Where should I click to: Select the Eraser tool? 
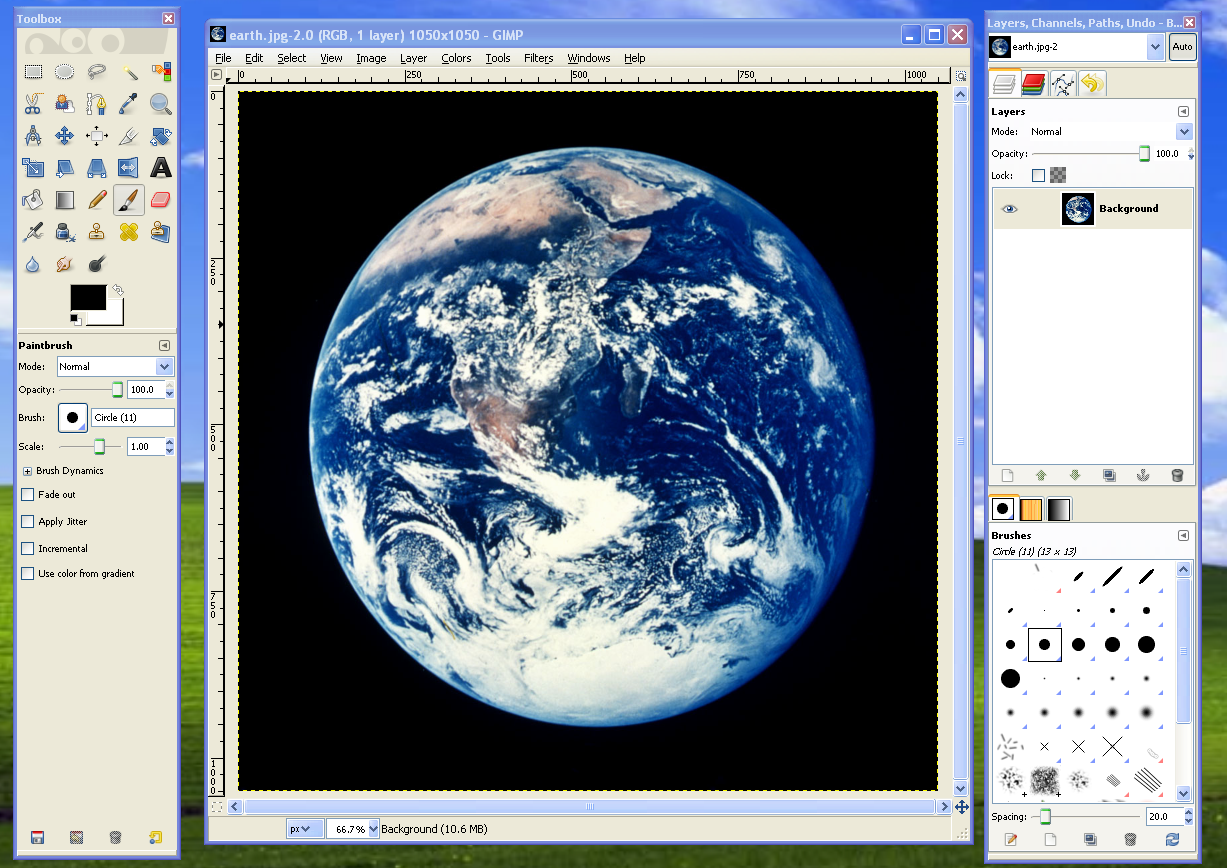pyautogui.click(x=160, y=201)
